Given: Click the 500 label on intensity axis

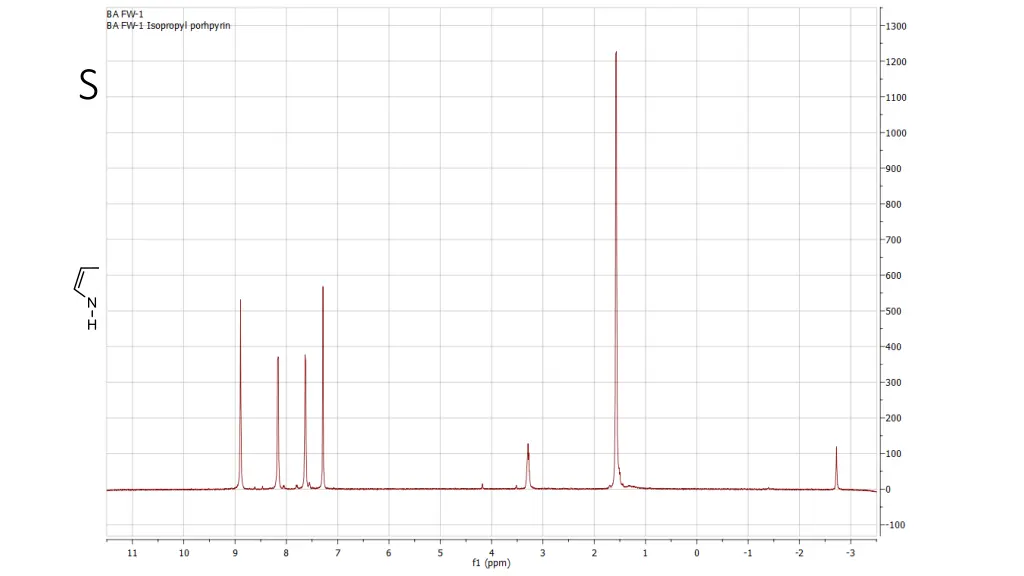Looking at the screenshot, I should [x=895, y=311].
